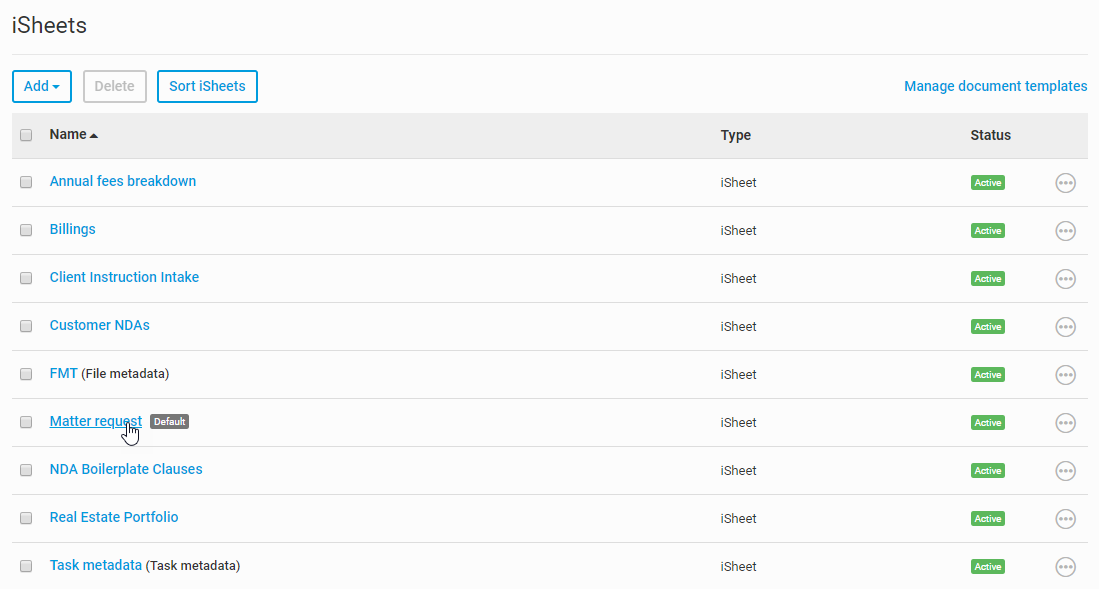This screenshot has height=589, width=1099.
Task: Tick checkbox beside Real Estate Portfolio
Action: point(26,518)
